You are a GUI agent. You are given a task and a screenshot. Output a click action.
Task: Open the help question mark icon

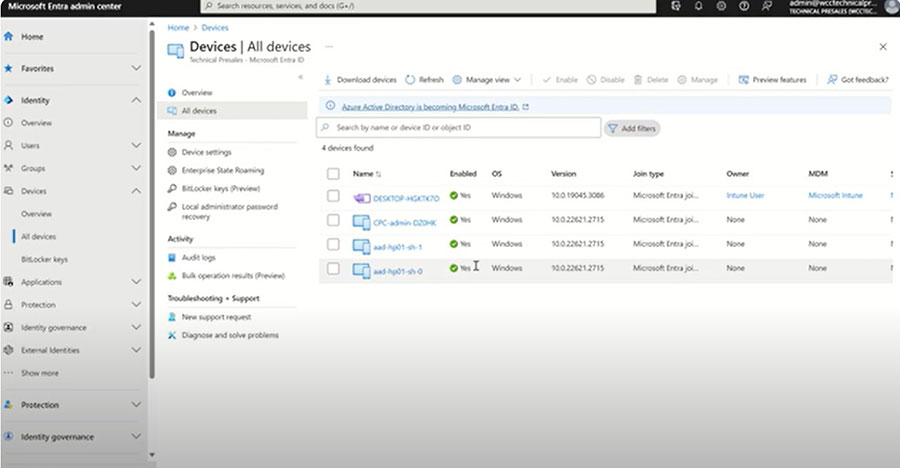click(744, 6)
